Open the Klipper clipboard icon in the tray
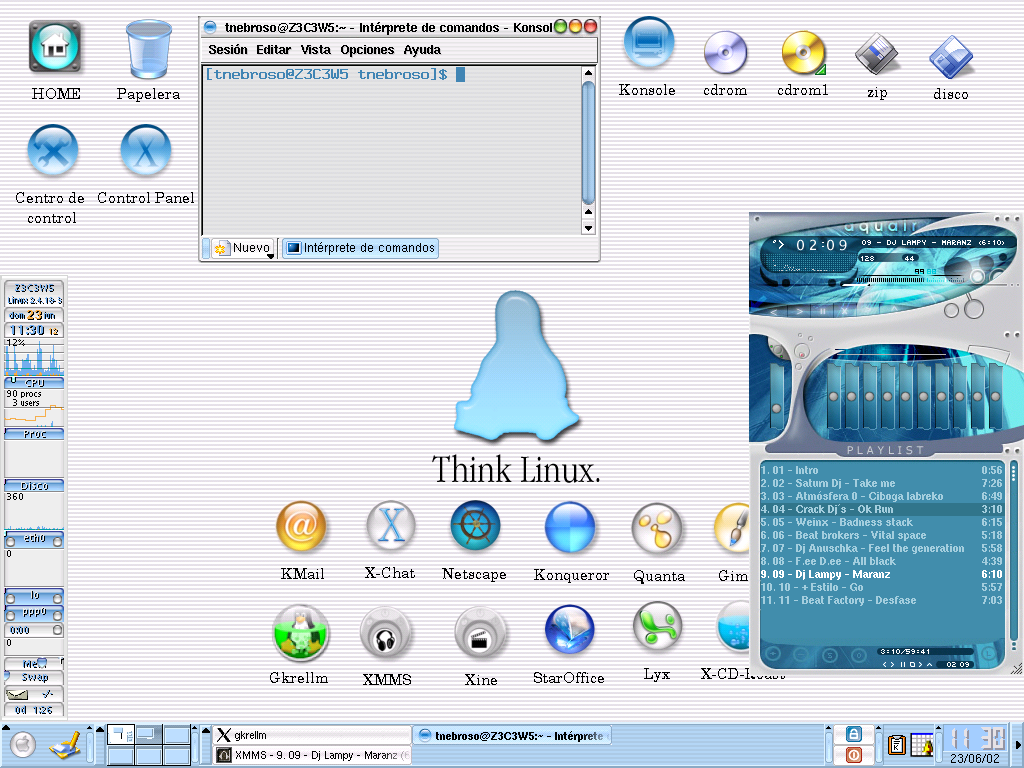1024x768 pixels. tap(897, 744)
